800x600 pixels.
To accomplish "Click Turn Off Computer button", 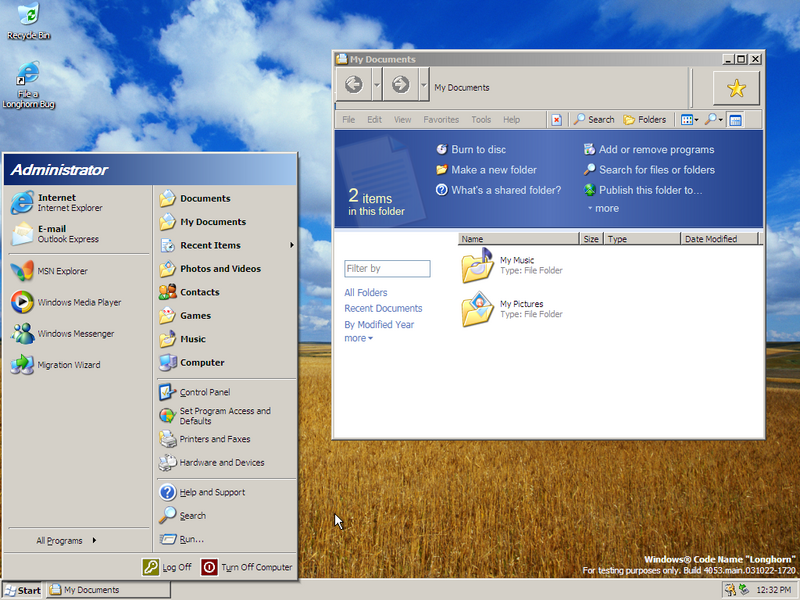I will (247, 567).
